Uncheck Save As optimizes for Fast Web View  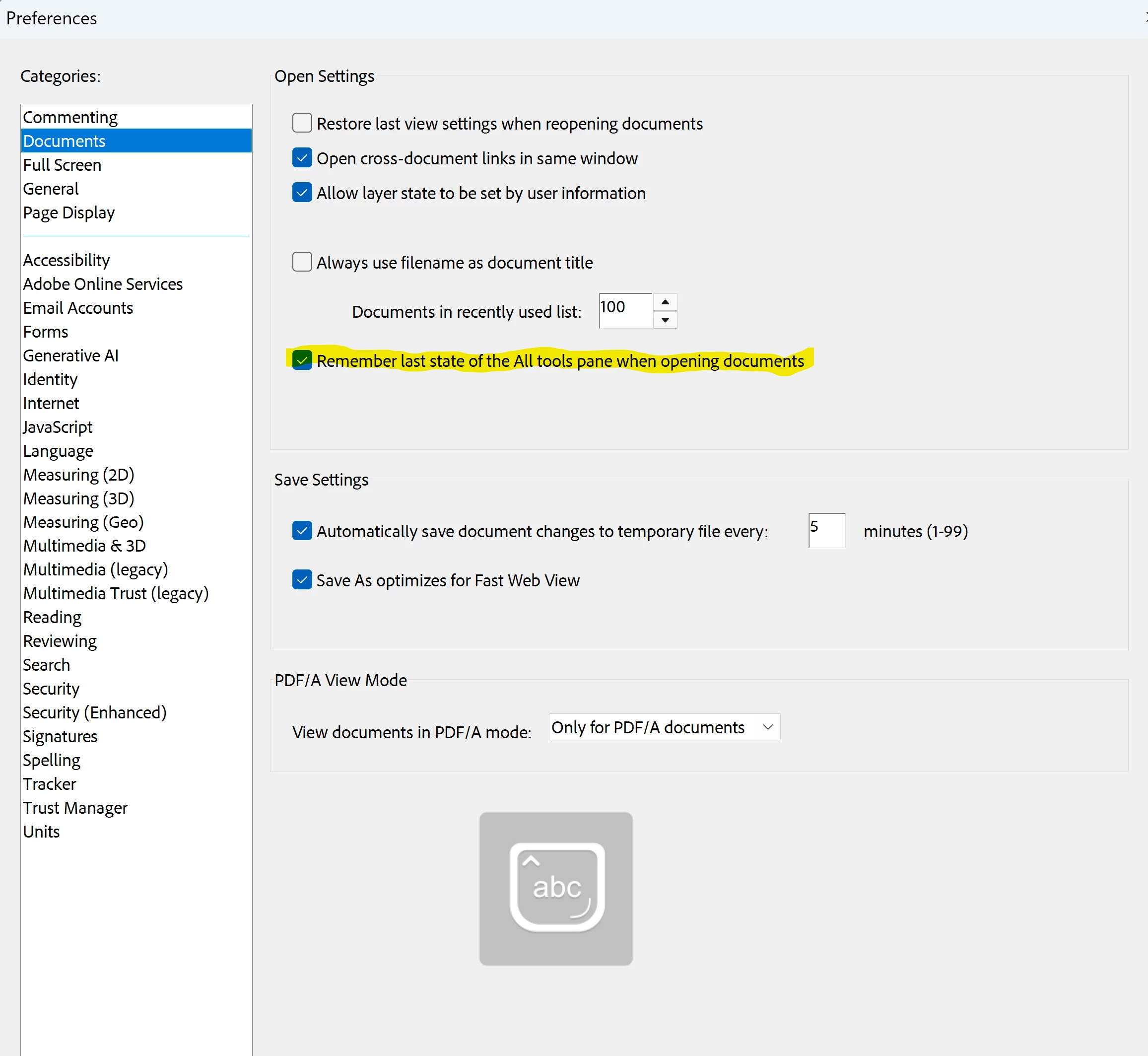click(x=302, y=579)
